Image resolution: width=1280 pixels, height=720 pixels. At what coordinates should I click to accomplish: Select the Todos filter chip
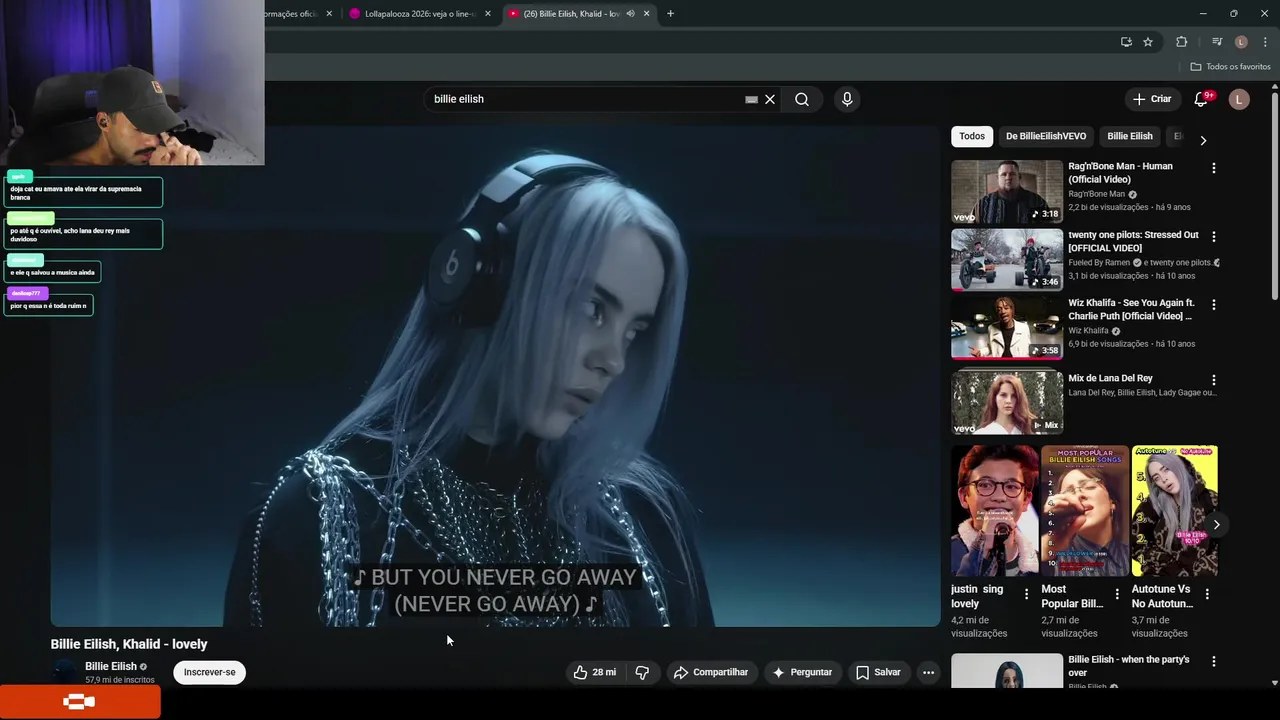(972, 136)
